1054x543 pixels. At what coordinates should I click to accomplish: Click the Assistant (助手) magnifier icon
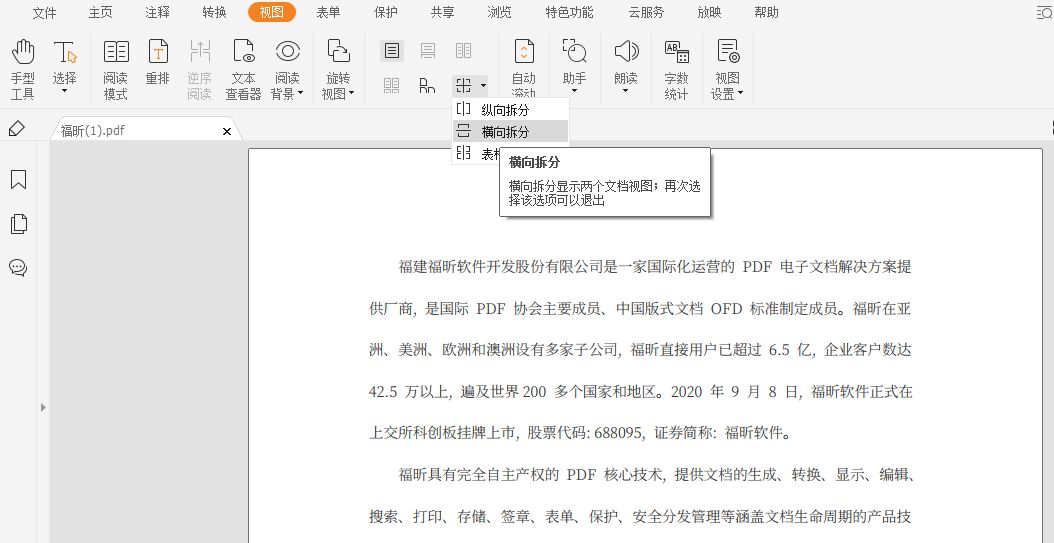(x=575, y=52)
